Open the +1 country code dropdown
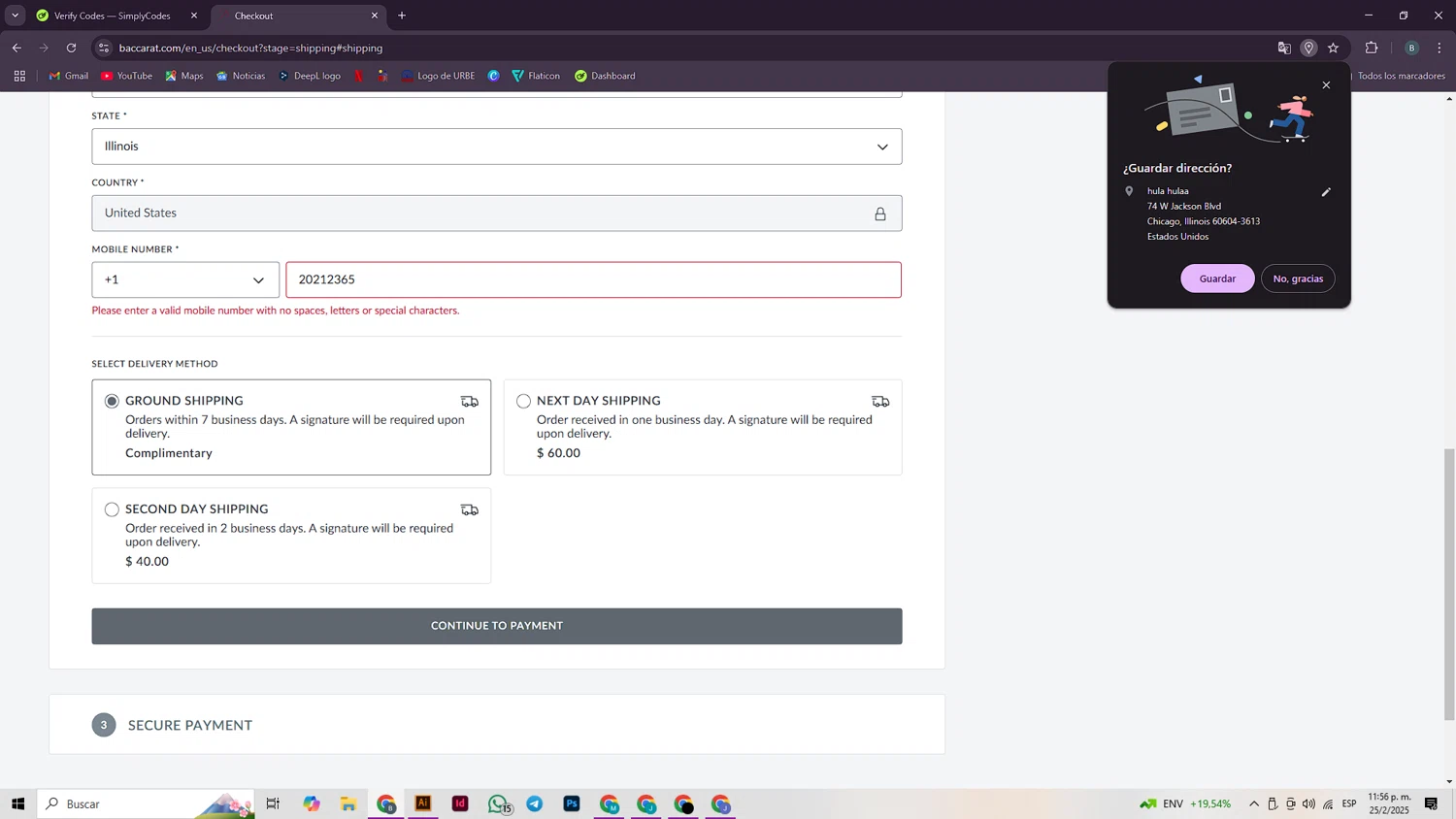This screenshot has width=1456, height=819. point(185,279)
